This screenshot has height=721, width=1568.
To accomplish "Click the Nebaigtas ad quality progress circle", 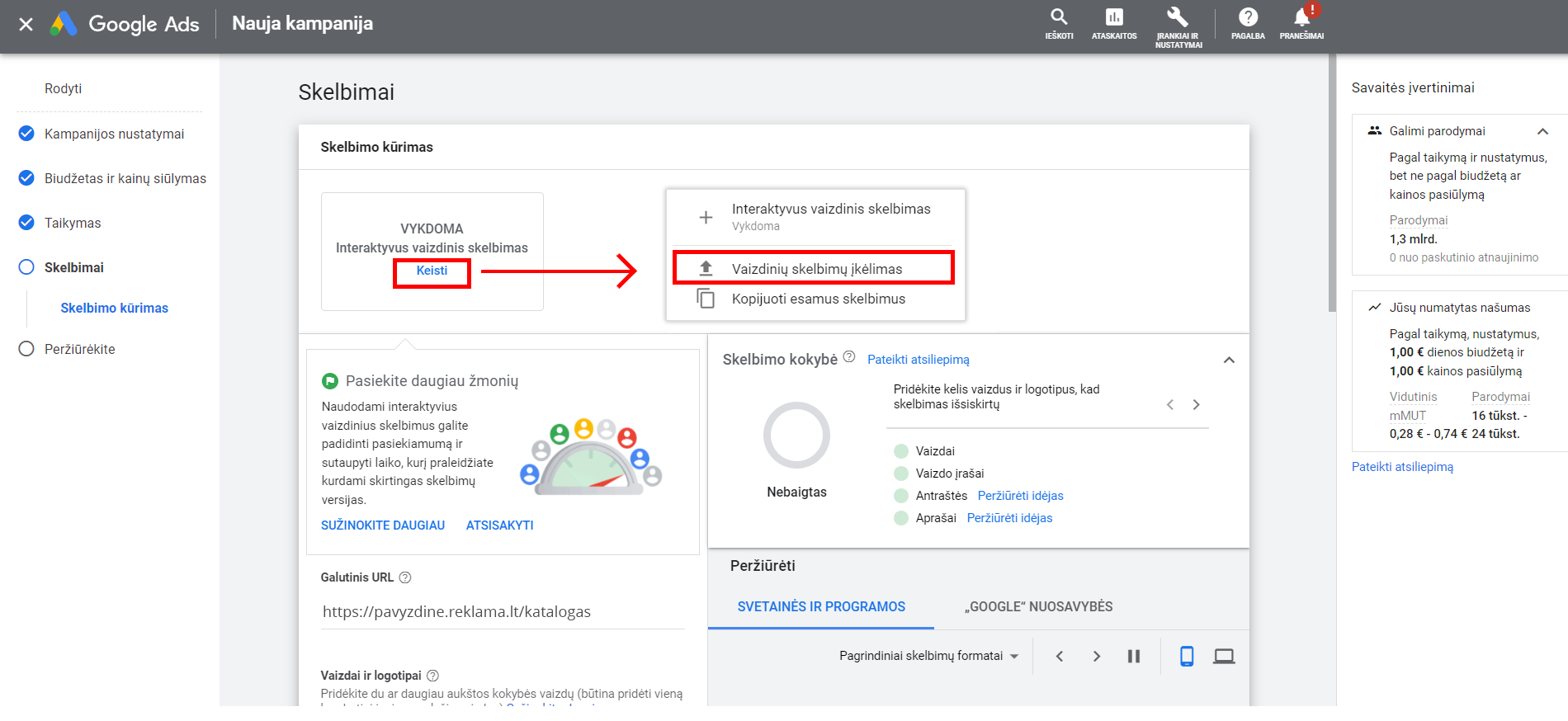I will click(796, 436).
